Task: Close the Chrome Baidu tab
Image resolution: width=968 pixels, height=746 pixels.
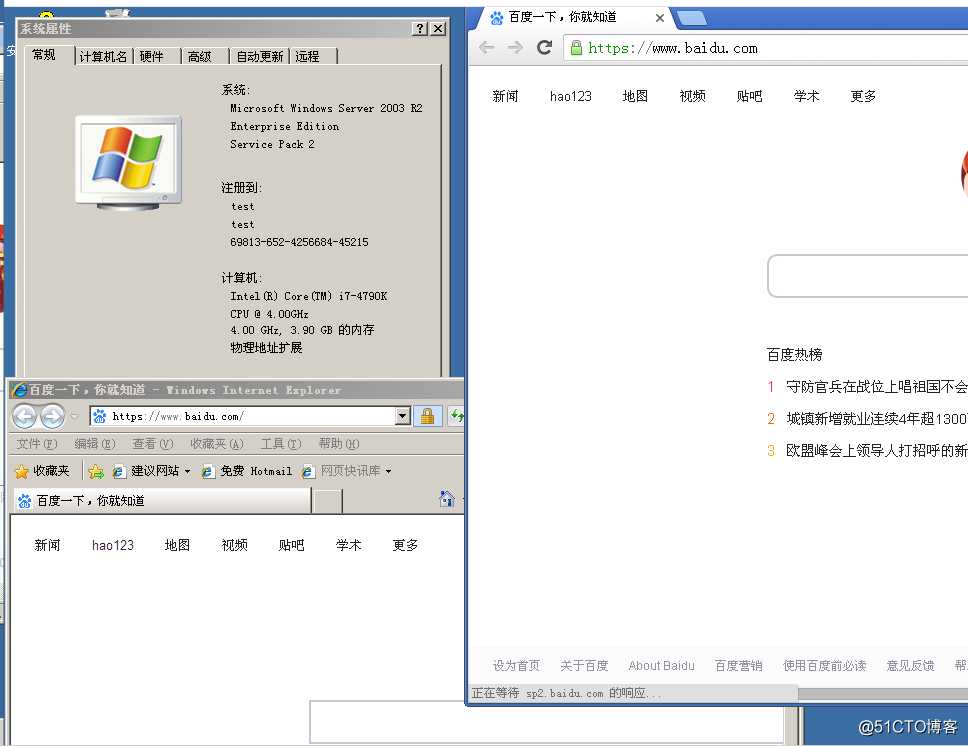Action: 659,18
